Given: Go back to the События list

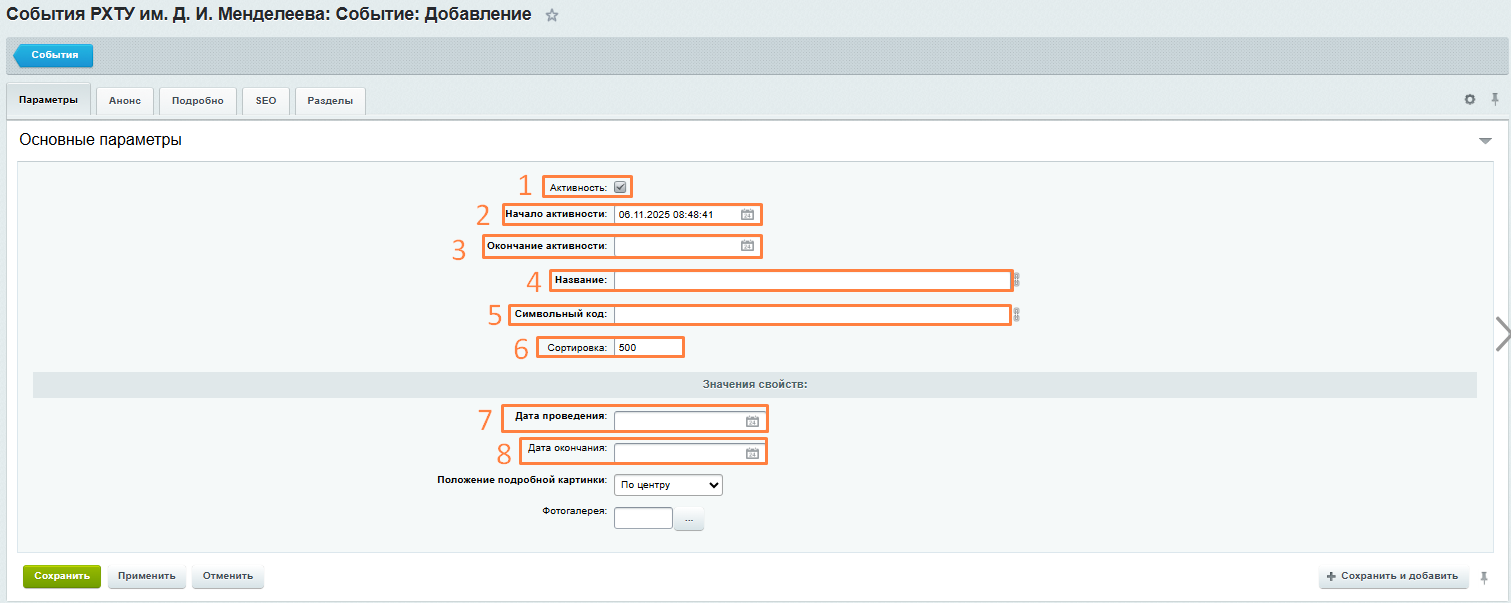Looking at the screenshot, I should 54,55.
